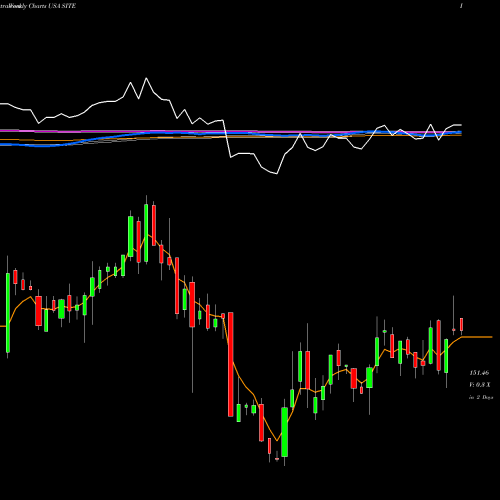Click the 151.46 price value
Image resolution: width=500 pixels, height=500 pixels.
479,373
